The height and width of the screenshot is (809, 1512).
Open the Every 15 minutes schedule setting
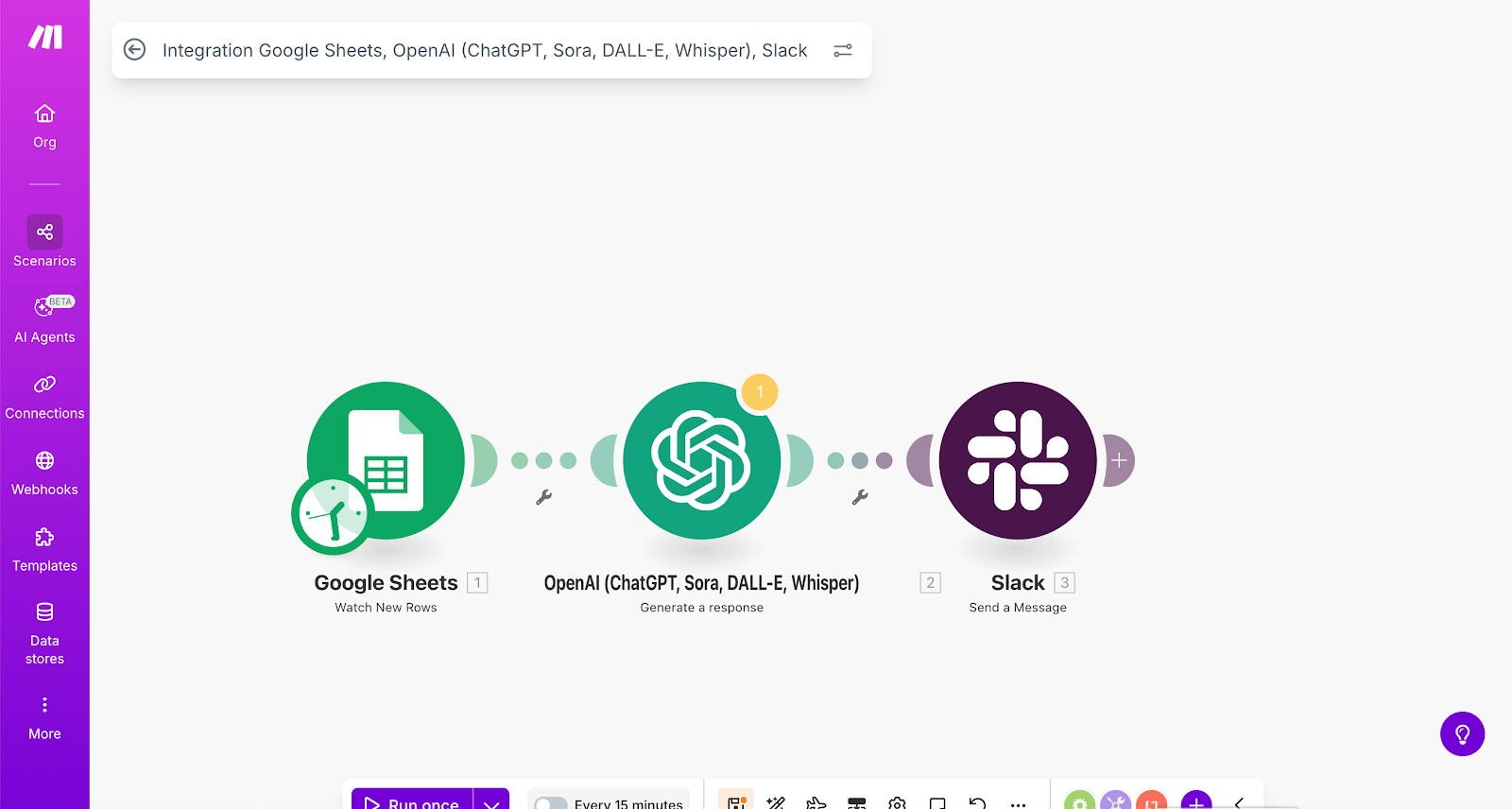click(x=628, y=803)
